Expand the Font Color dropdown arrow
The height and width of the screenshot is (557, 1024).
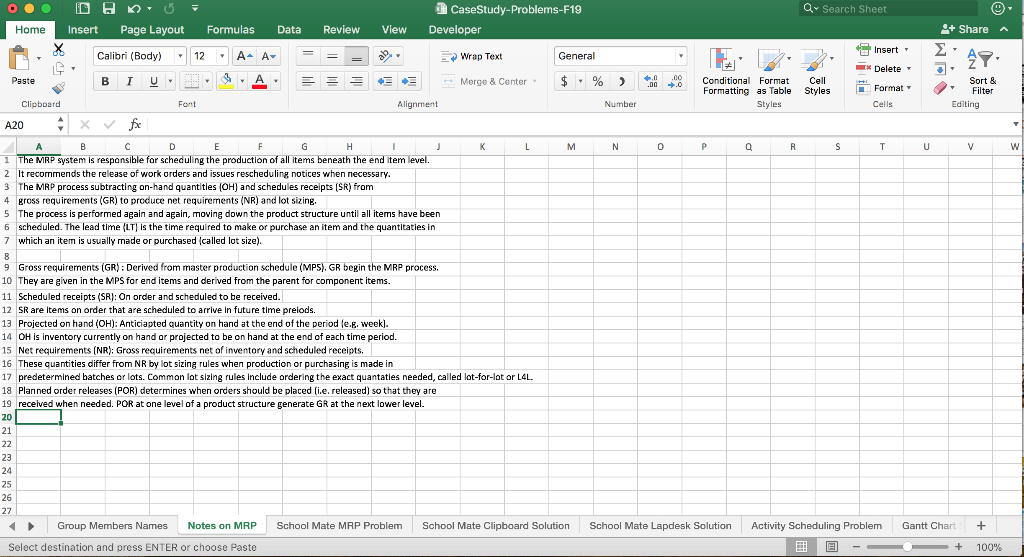pyautogui.click(x=276, y=82)
